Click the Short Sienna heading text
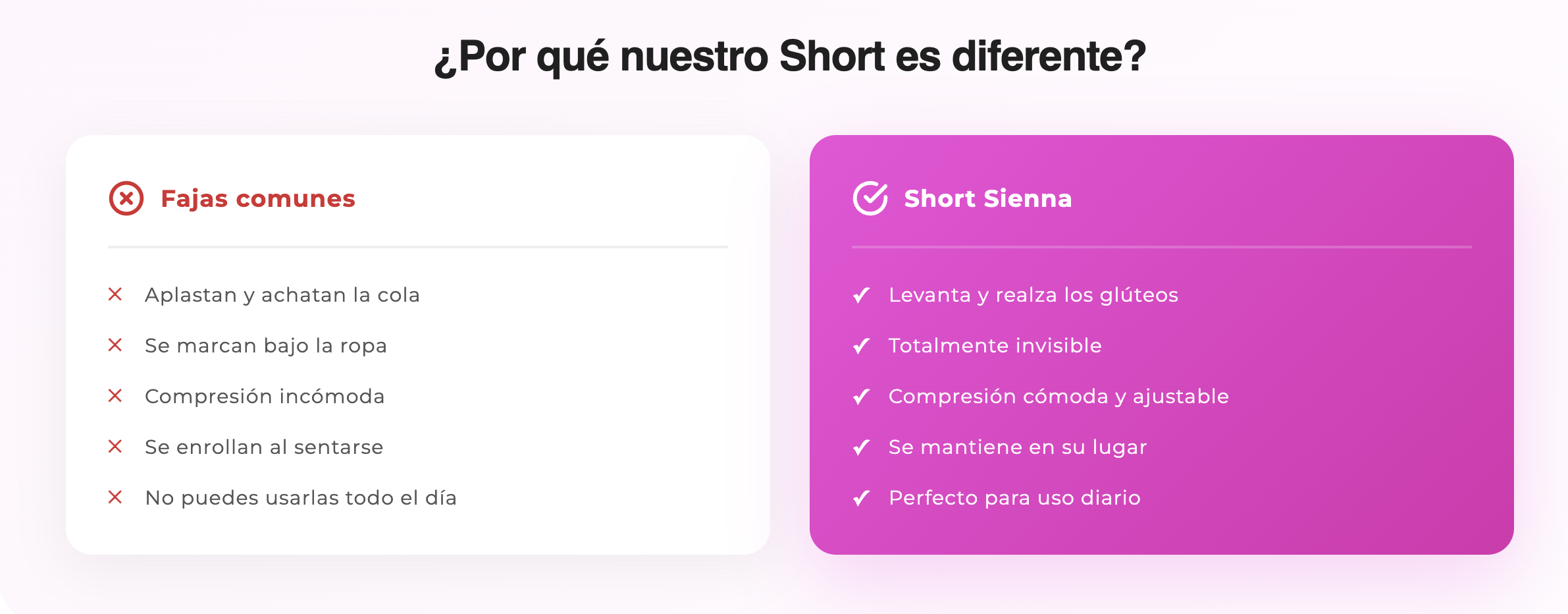1568x614 pixels. [x=987, y=198]
